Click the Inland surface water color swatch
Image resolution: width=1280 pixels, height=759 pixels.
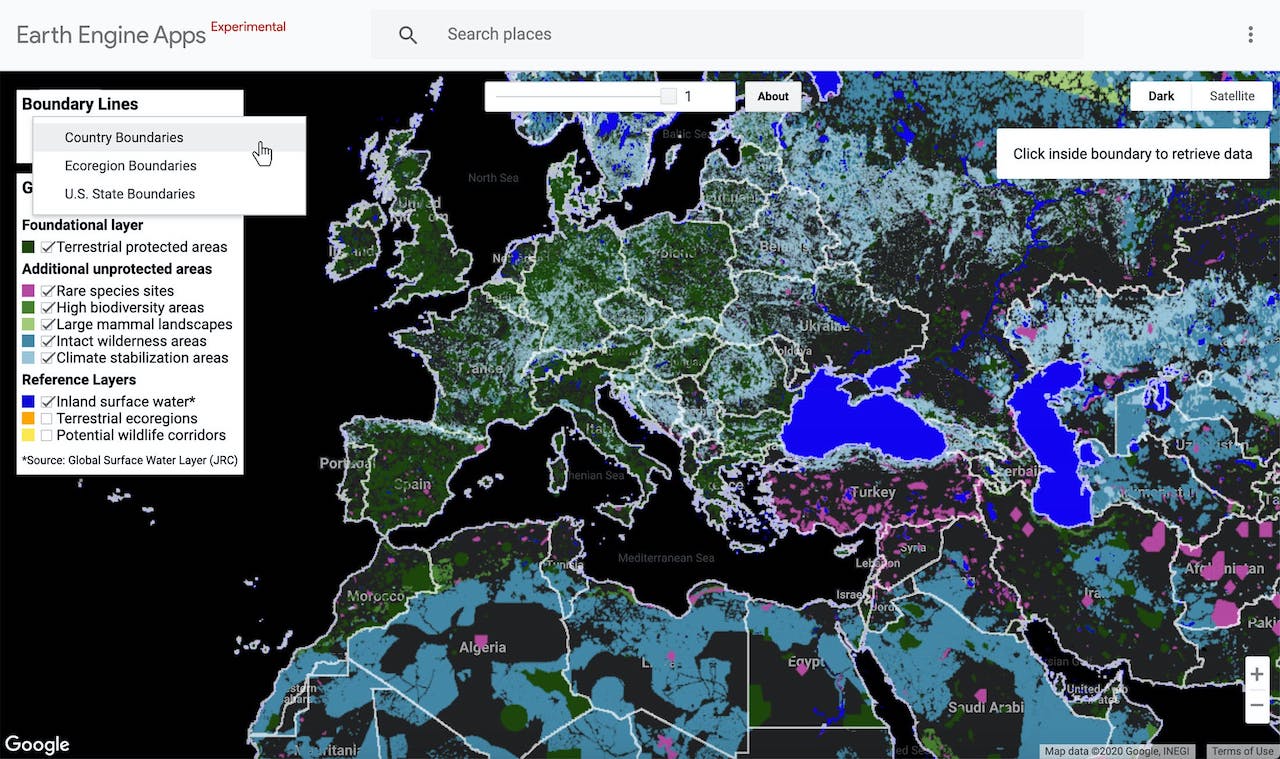coord(27,400)
